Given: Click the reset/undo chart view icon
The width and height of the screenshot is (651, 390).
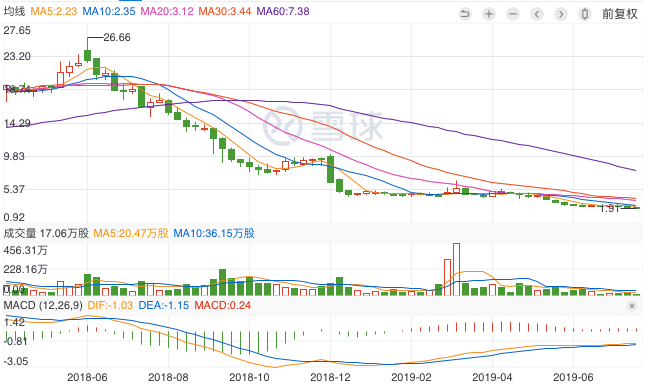Looking at the screenshot, I should [465, 14].
